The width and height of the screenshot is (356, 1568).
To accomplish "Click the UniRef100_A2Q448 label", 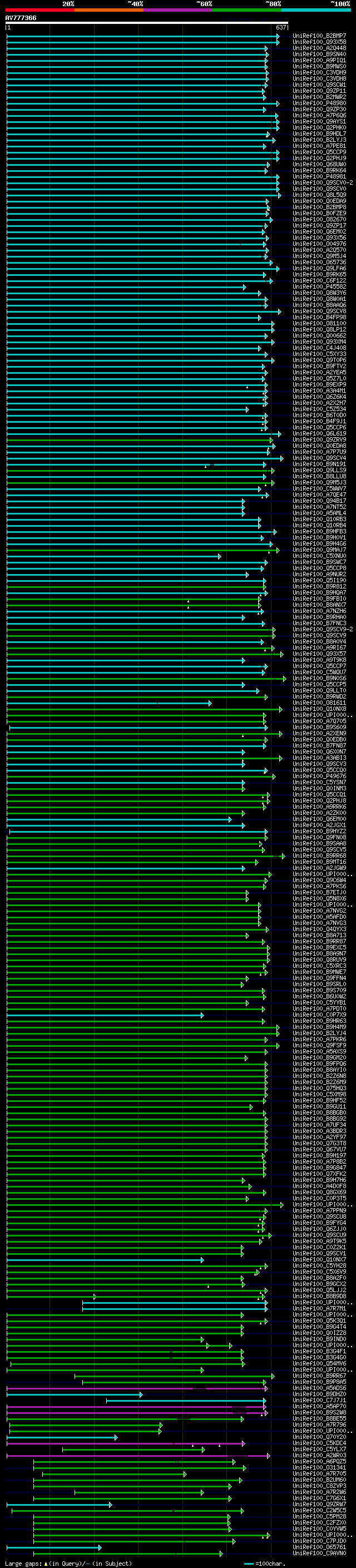I will (319, 48).
